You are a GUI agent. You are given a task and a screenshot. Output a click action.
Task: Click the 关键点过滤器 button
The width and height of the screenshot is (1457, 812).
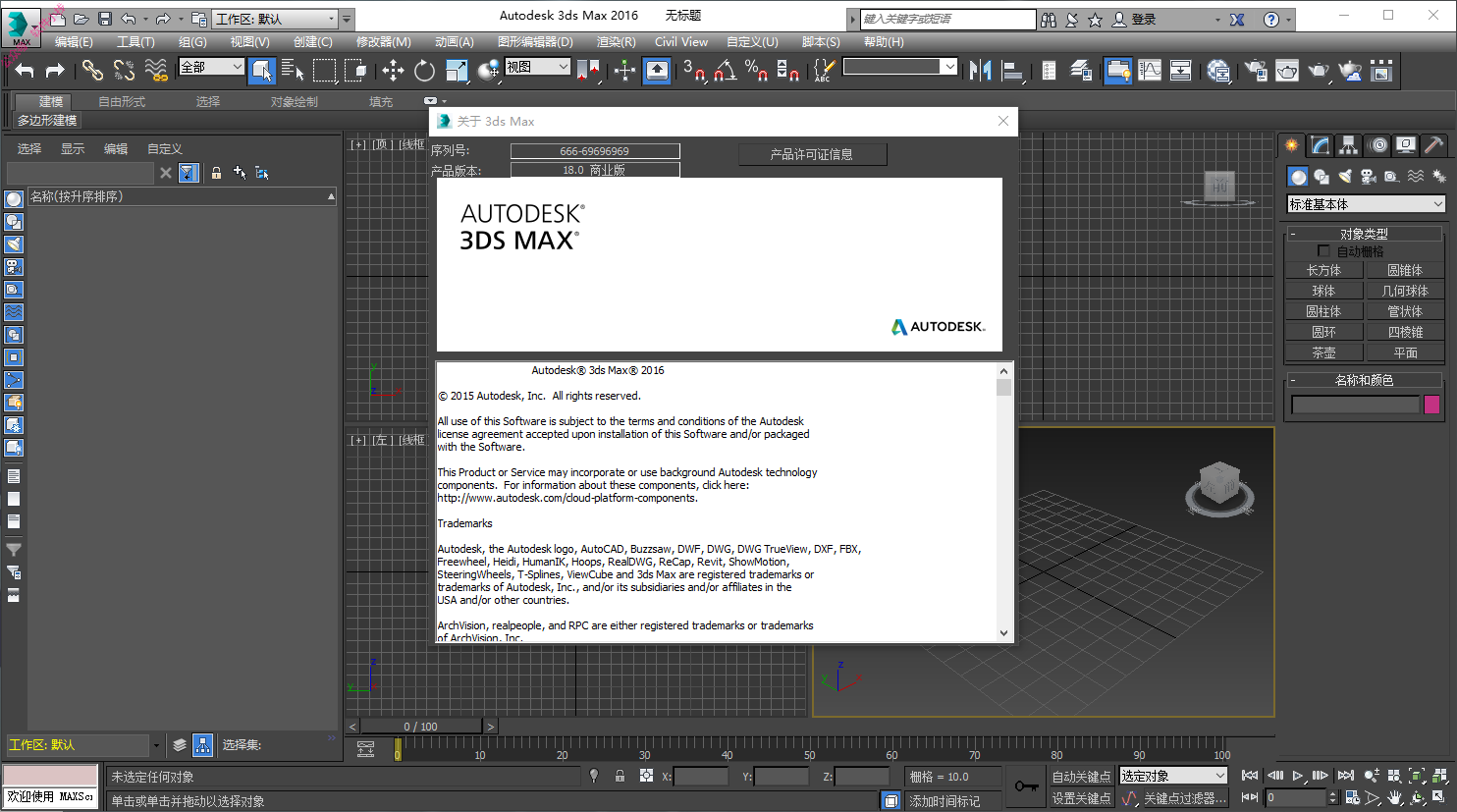pyautogui.click(x=1184, y=798)
